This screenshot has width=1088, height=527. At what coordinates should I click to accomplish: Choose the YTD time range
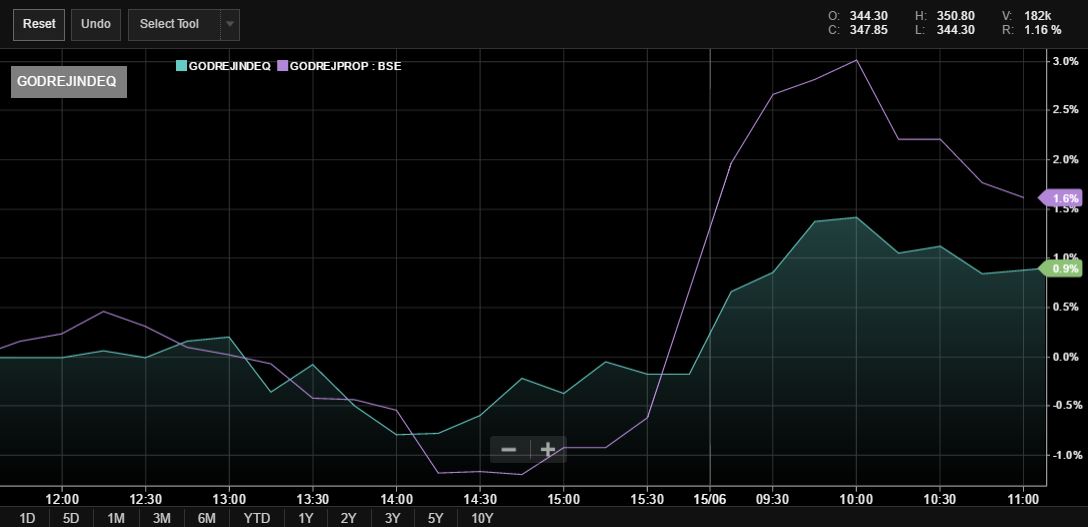tap(256, 517)
